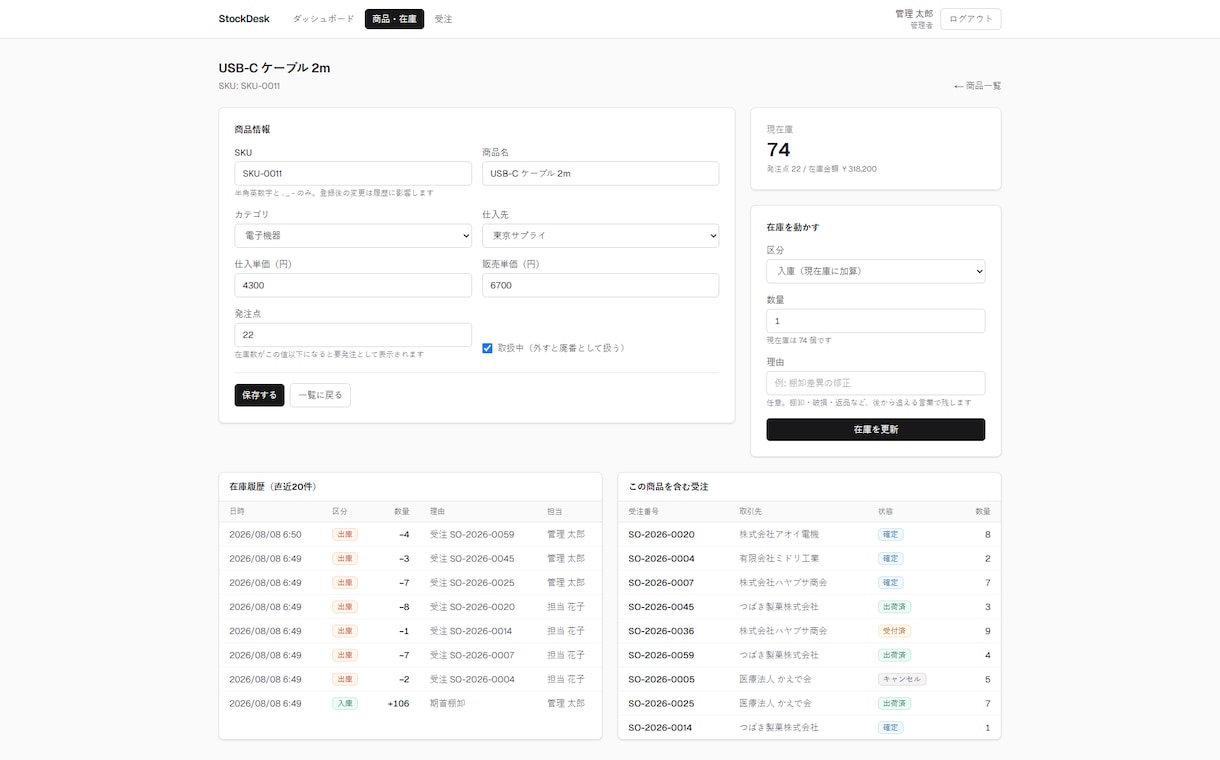Click the 理由 input field

[x=876, y=383]
